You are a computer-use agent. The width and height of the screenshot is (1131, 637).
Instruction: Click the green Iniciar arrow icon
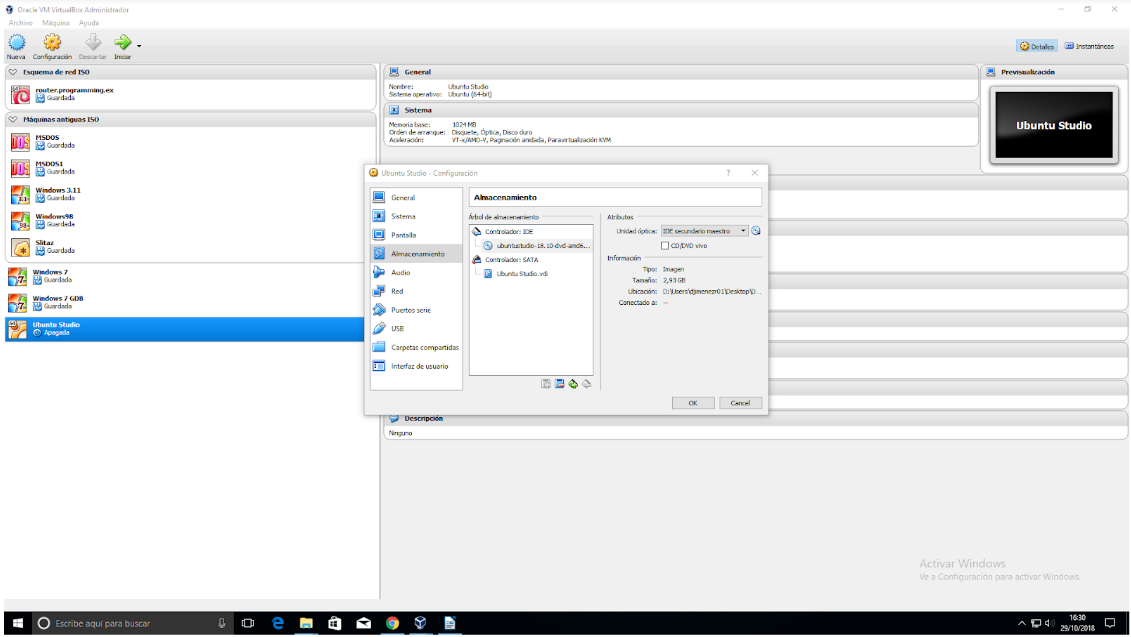point(122,43)
